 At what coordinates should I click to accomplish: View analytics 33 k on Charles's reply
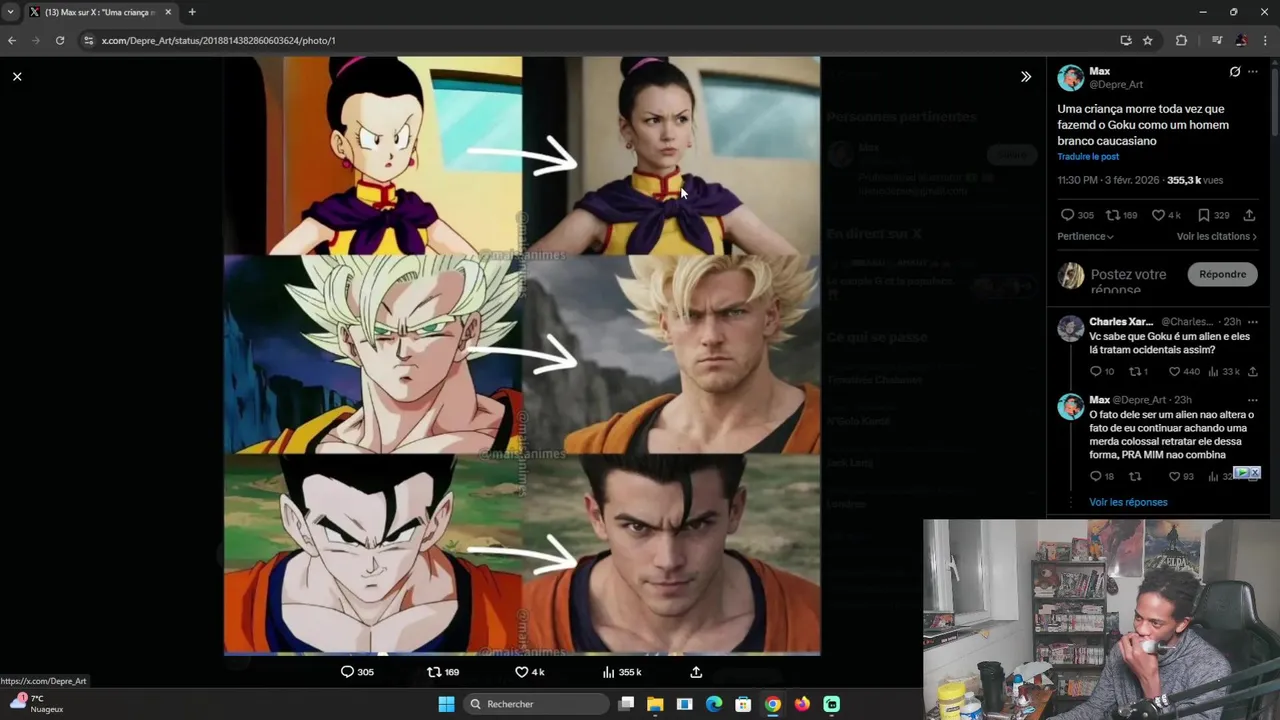point(1224,372)
